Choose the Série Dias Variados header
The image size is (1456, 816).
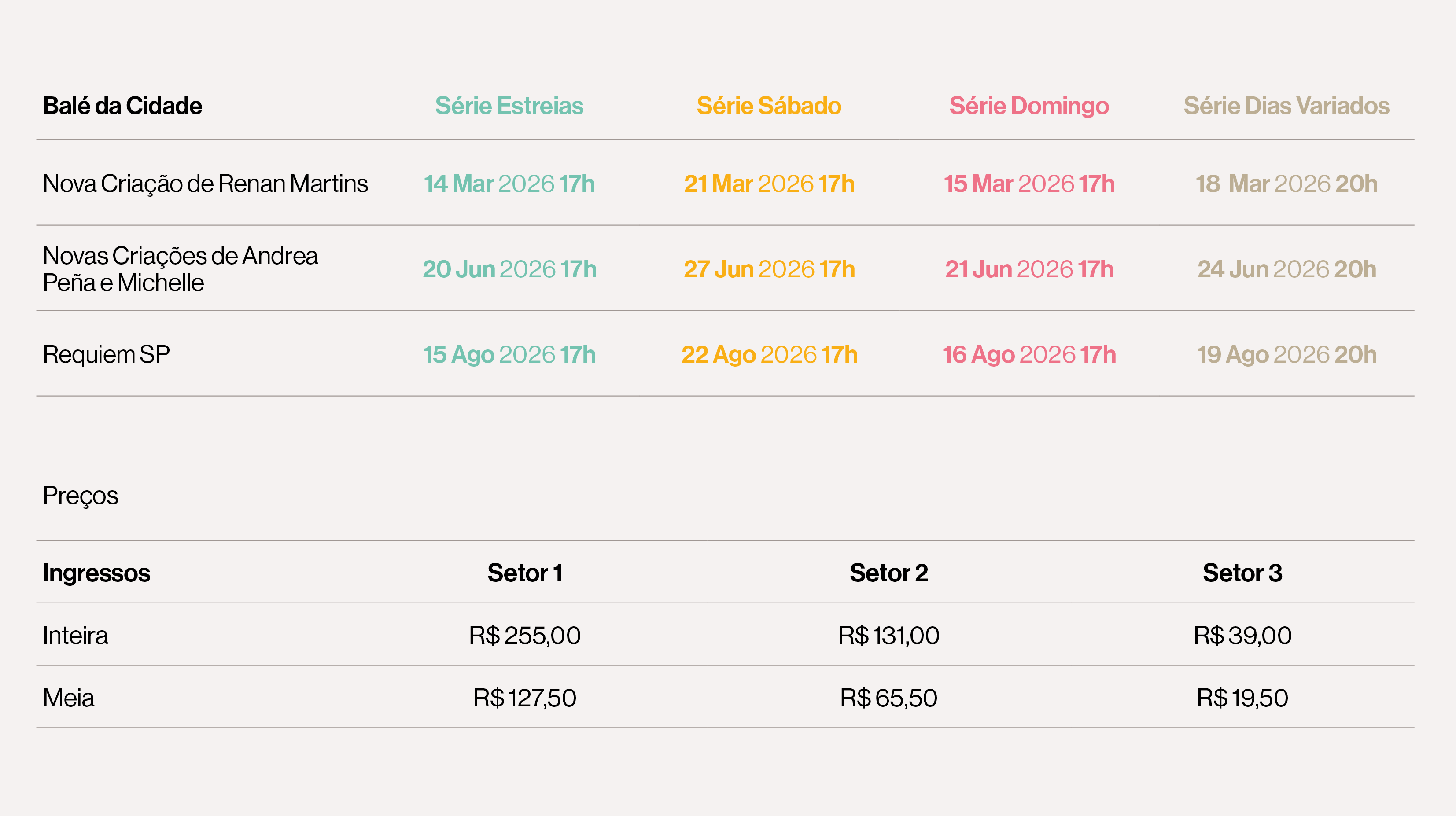[1286, 106]
